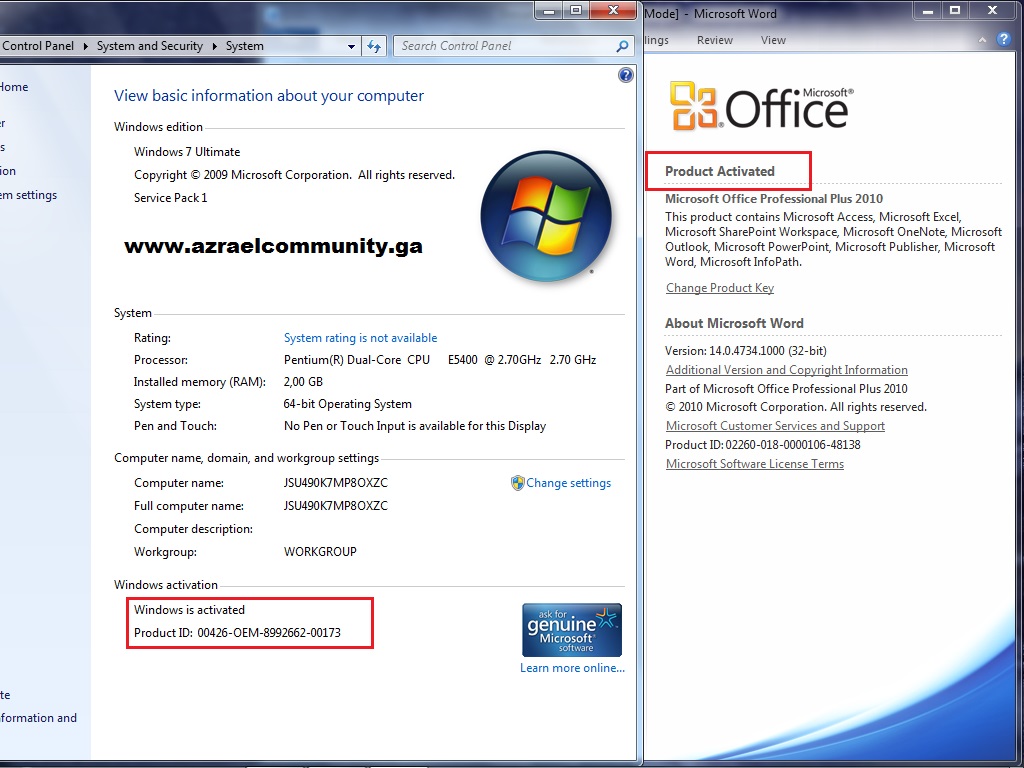Collapse the Word ribbon with caret icon
Image resolution: width=1024 pixels, height=768 pixels.
click(x=982, y=40)
